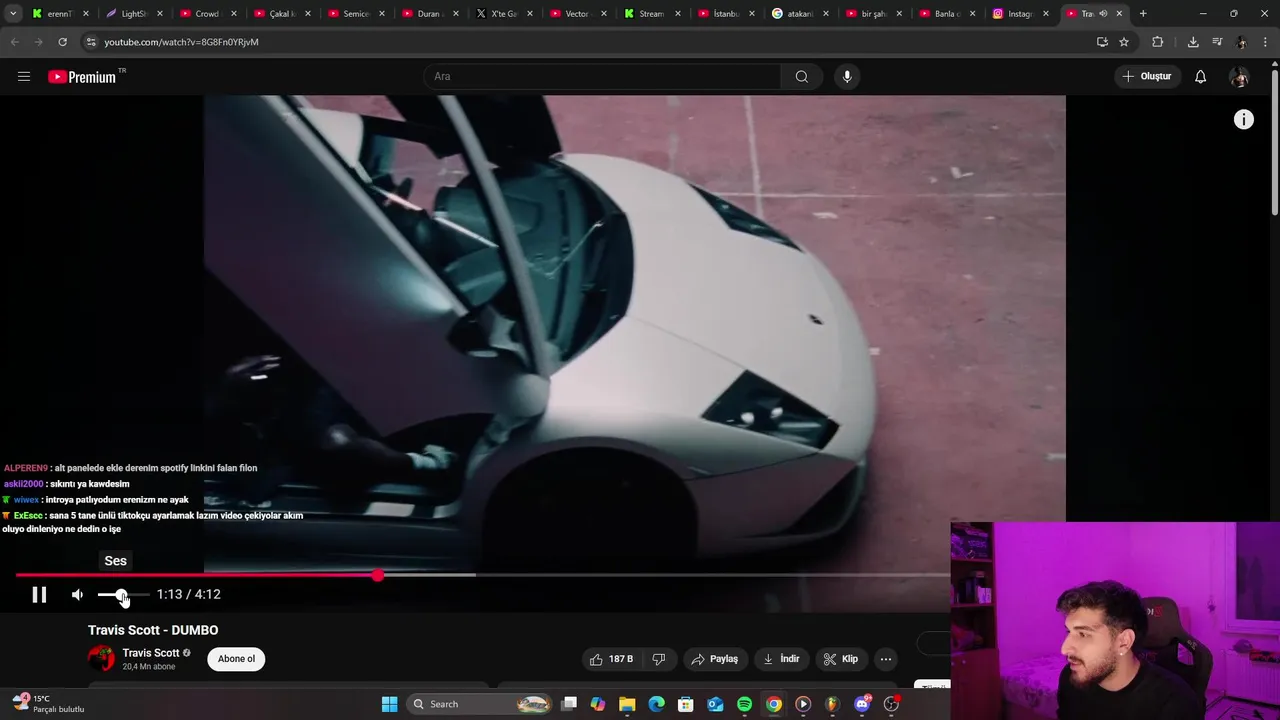The width and height of the screenshot is (1280, 720).
Task: Open the YouTube hamburger guide menu
Action: click(24, 76)
